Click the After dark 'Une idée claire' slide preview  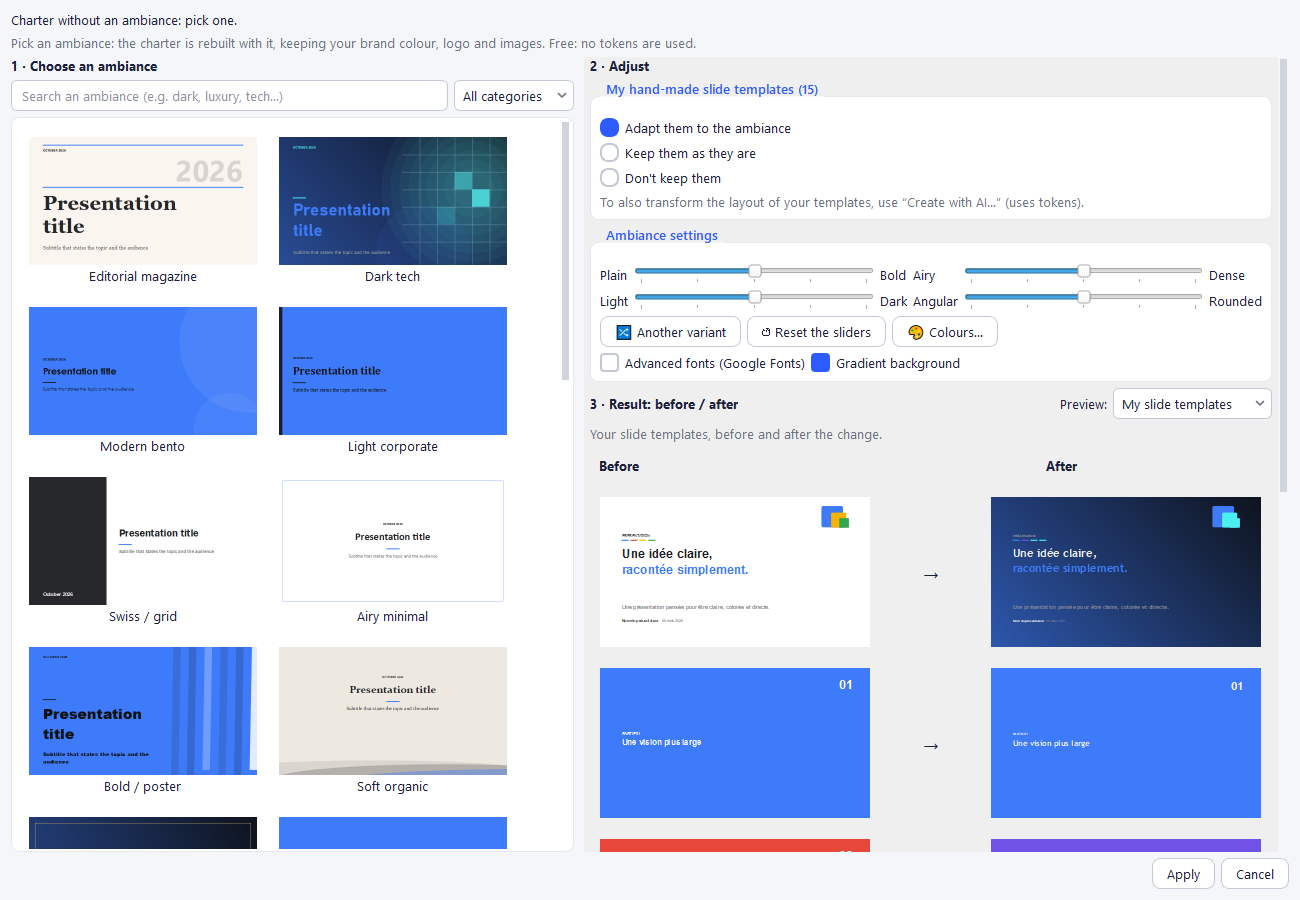coord(1126,572)
